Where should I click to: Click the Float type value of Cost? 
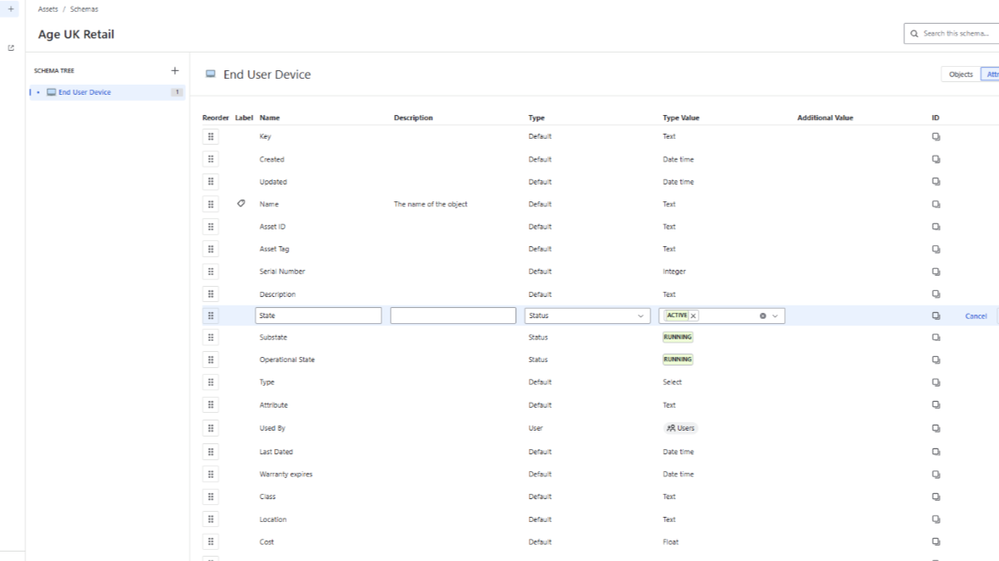[x=671, y=542]
